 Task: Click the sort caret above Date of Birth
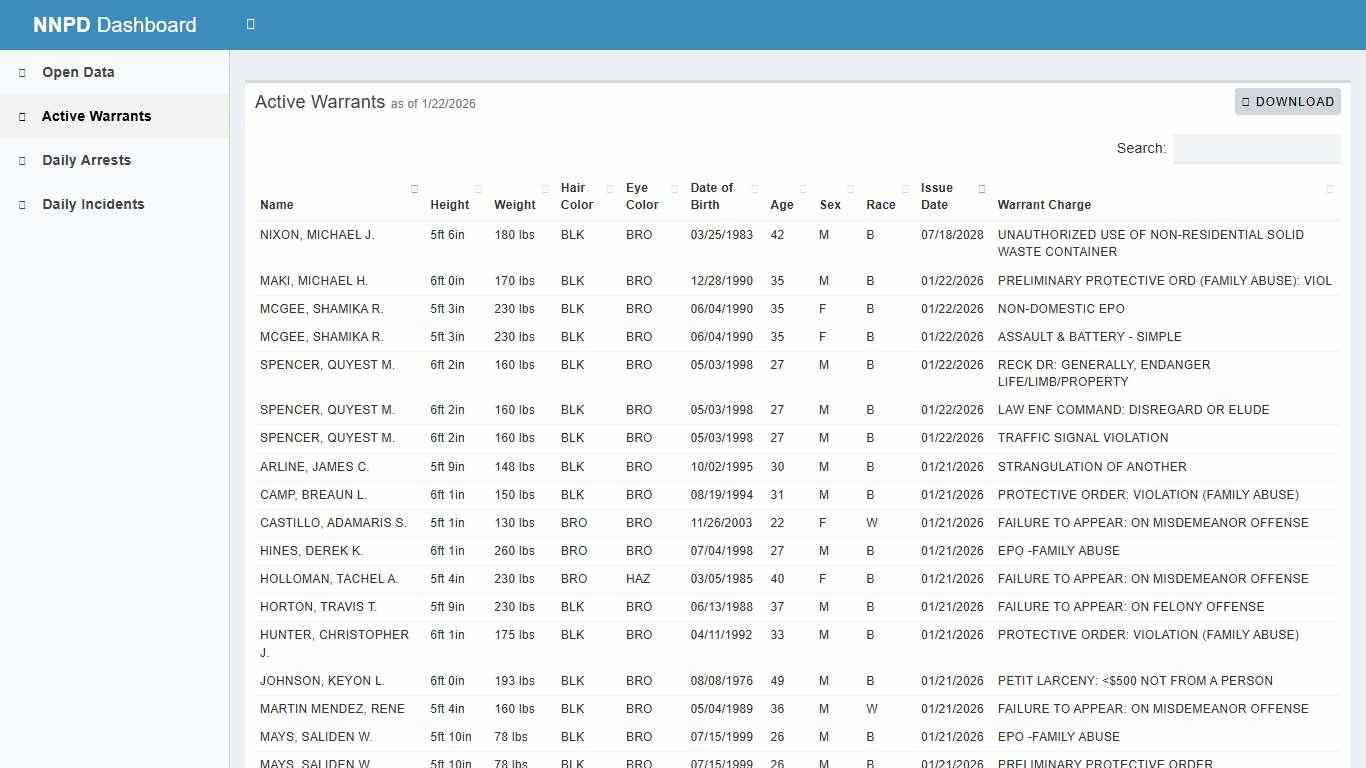[x=755, y=187]
